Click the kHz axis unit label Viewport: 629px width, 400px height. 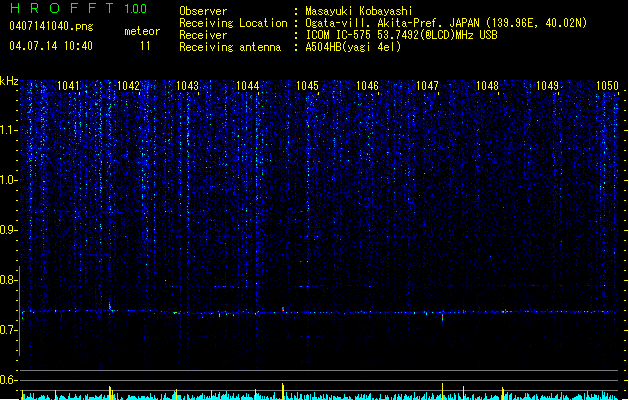tap(9, 81)
